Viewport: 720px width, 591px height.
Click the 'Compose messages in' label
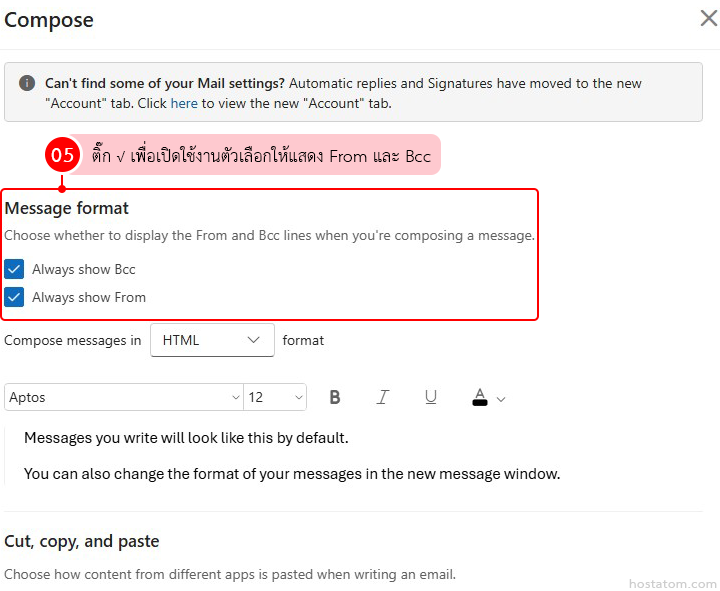[73, 341]
